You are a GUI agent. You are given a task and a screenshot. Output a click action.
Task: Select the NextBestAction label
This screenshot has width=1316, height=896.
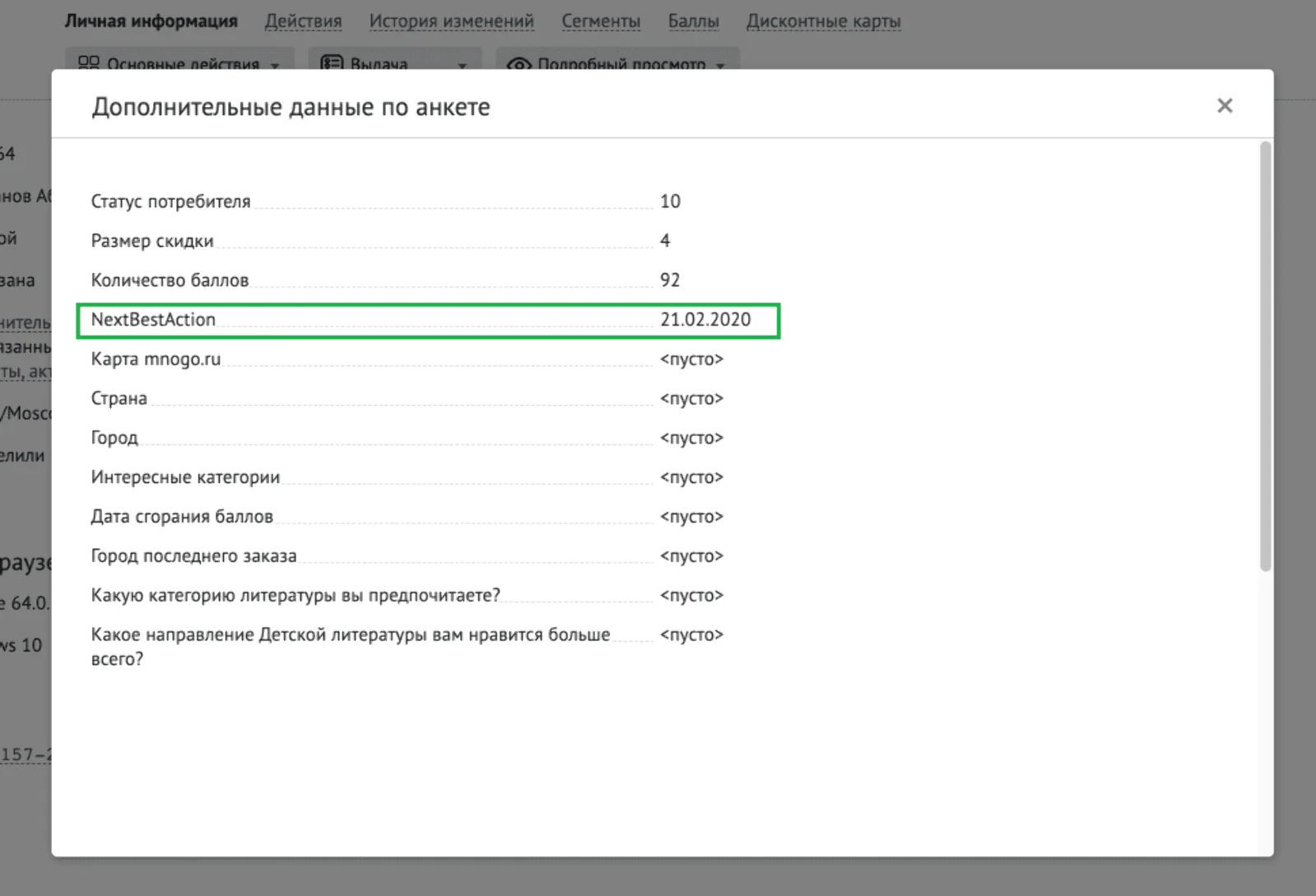[x=153, y=319]
